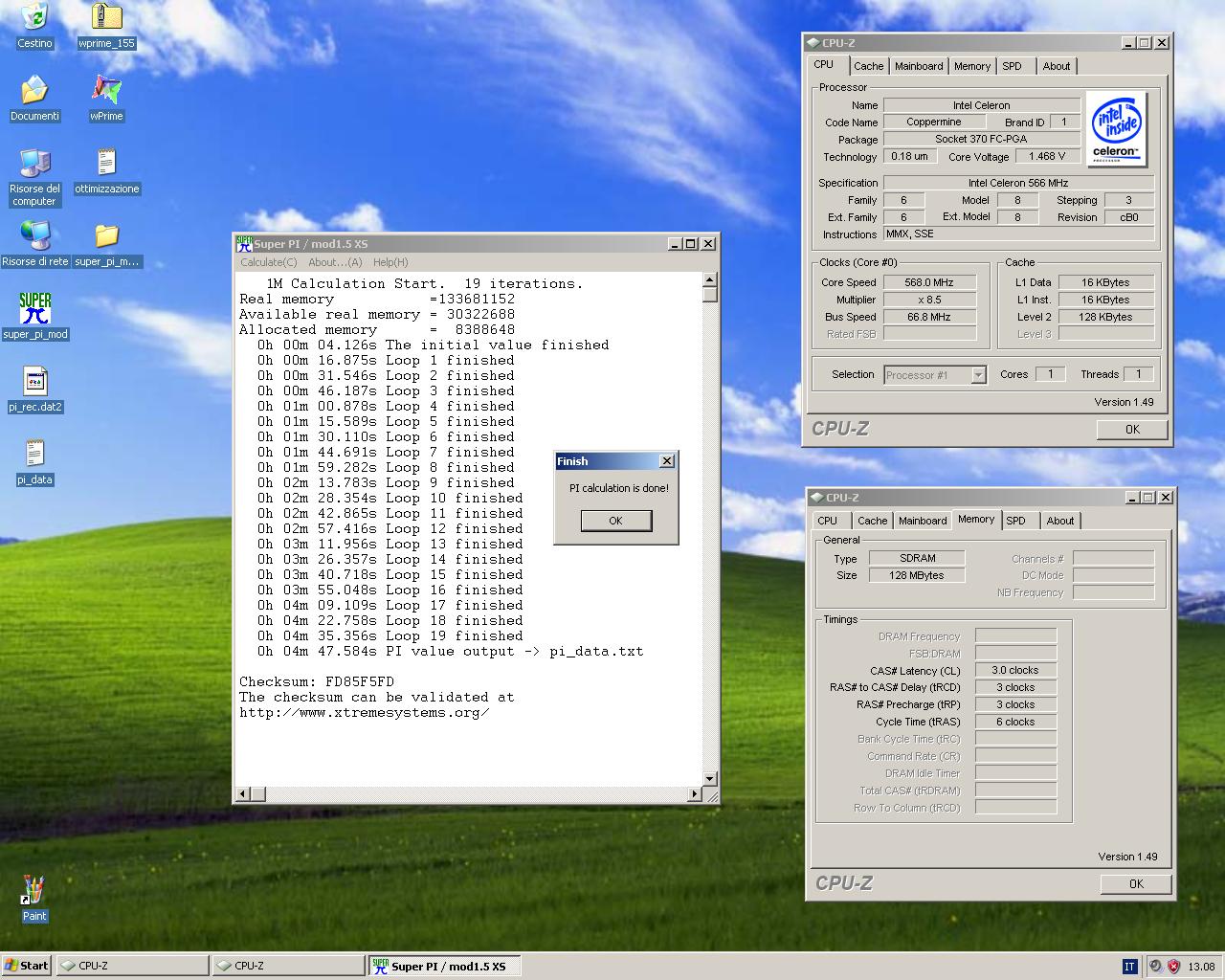Viewport: 1225px width, 980px height.
Task: Click the SDRAM memory type value
Action: [918, 558]
